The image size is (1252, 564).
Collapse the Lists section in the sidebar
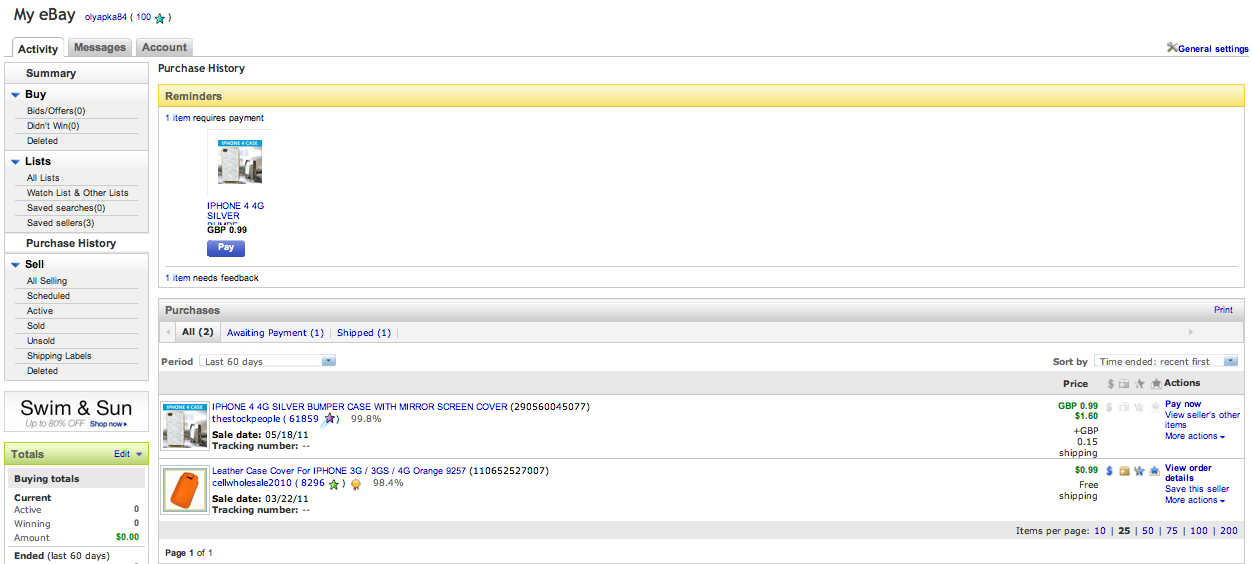point(16,162)
